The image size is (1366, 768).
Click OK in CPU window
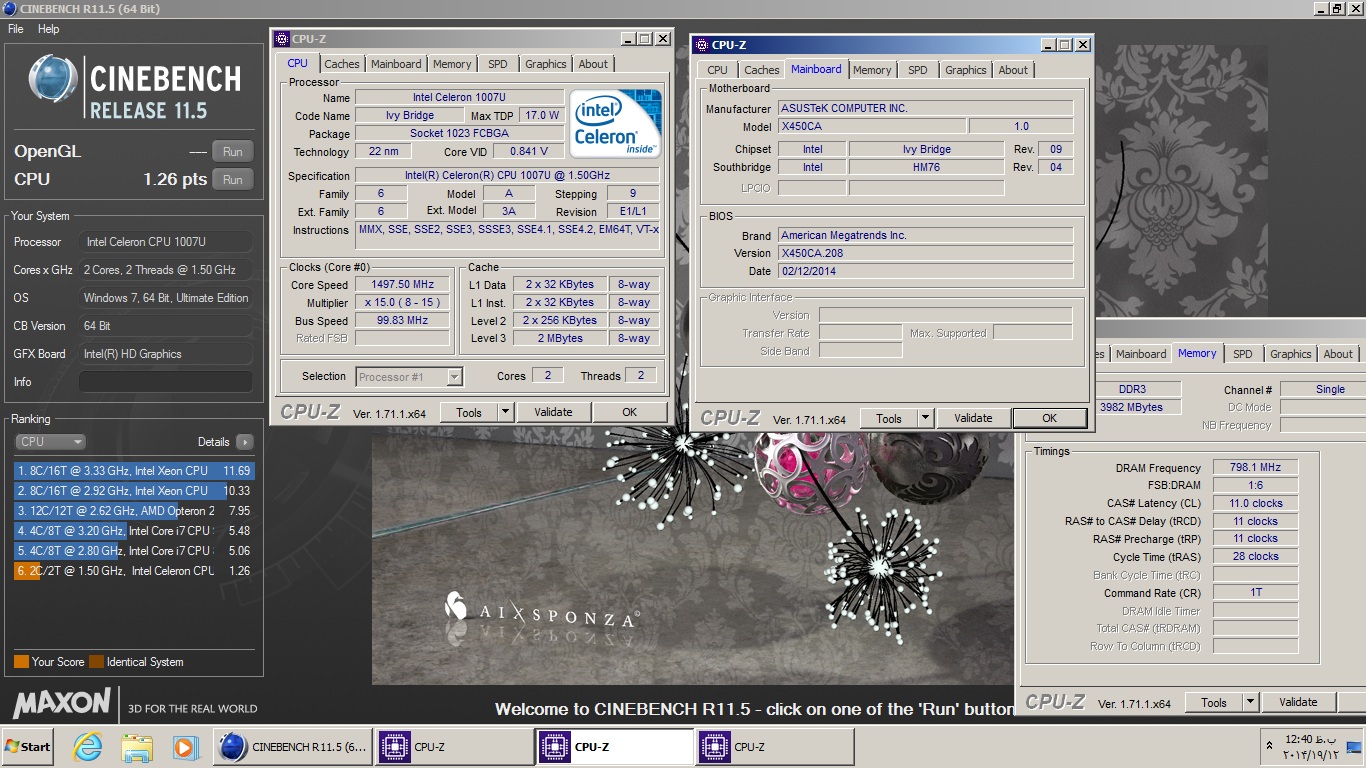629,412
